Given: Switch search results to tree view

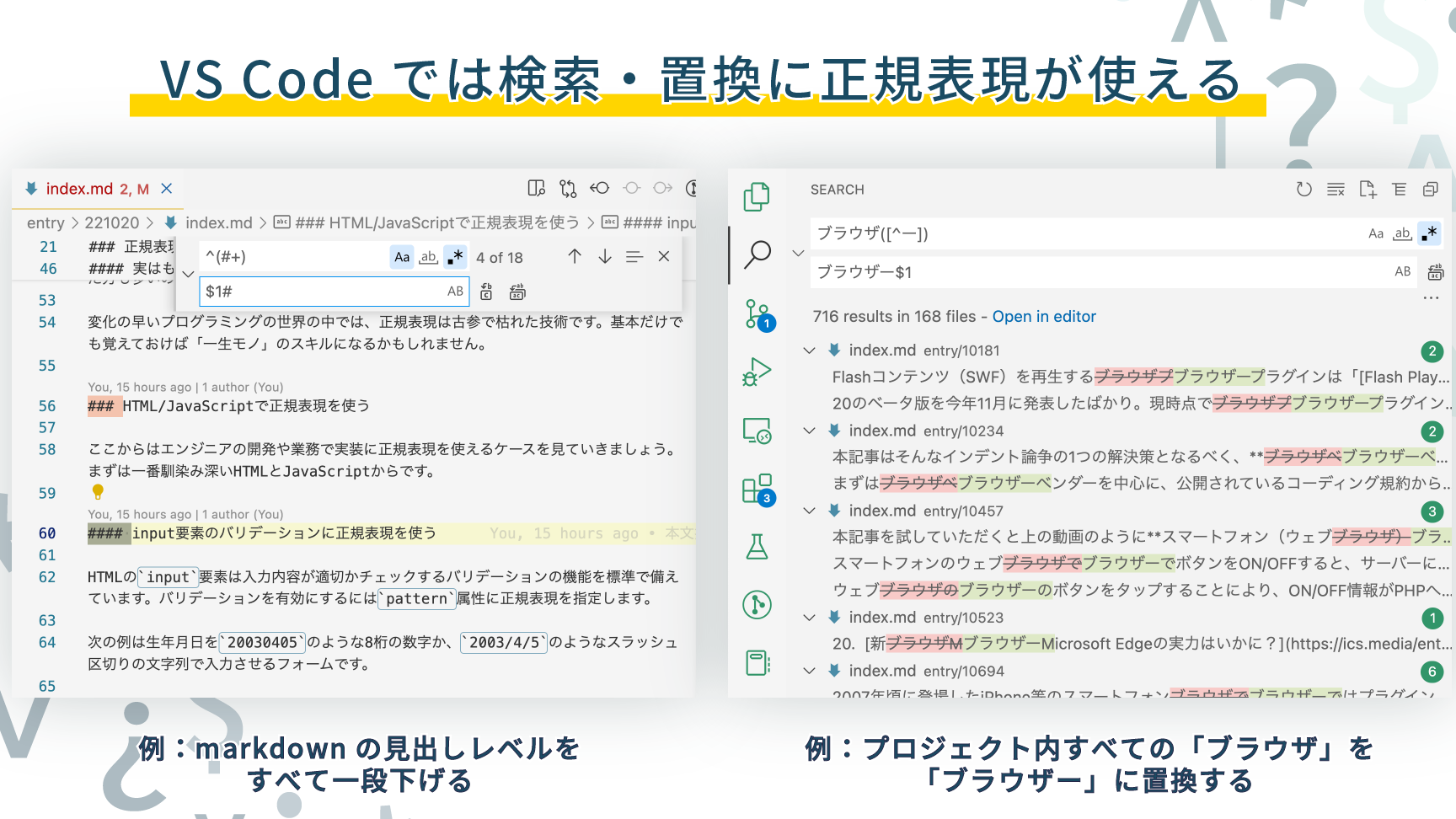Looking at the screenshot, I should click(x=1400, y=190).
